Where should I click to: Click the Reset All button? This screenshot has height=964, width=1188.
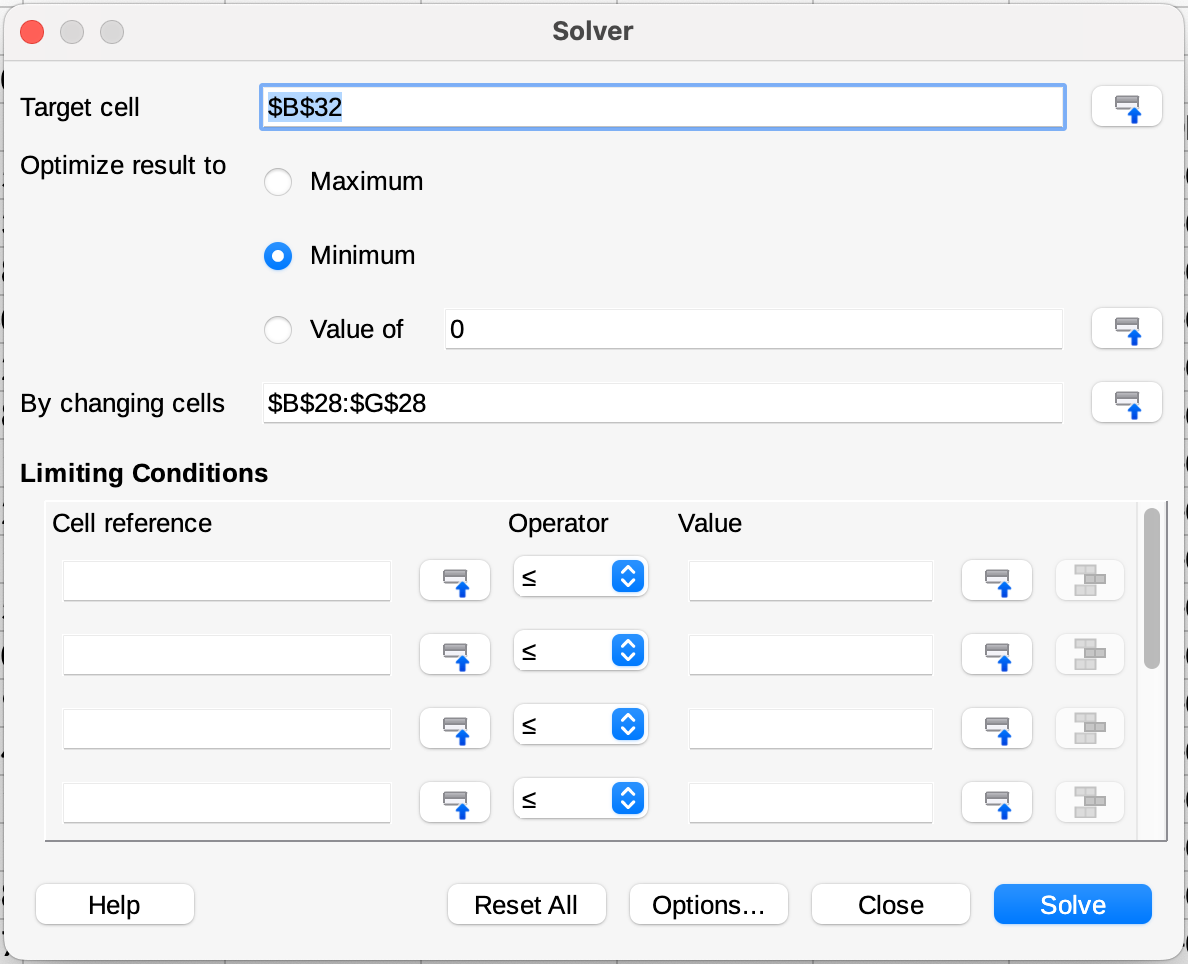click(526, 905)
